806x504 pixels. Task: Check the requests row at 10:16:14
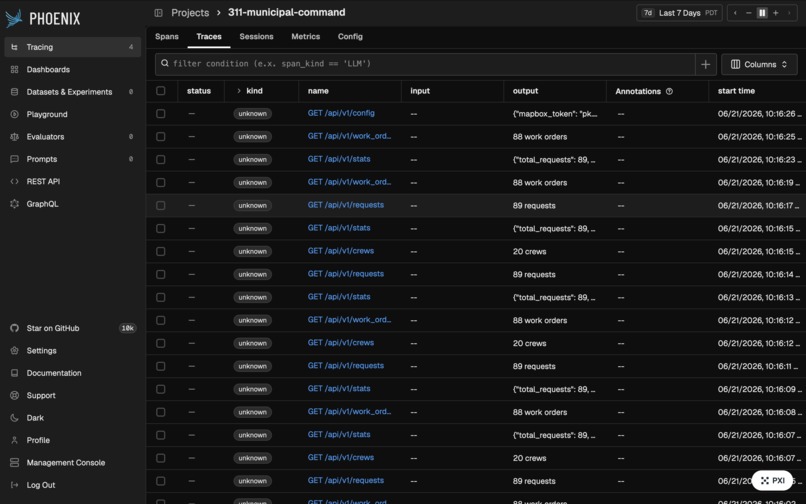pos(160,274)
